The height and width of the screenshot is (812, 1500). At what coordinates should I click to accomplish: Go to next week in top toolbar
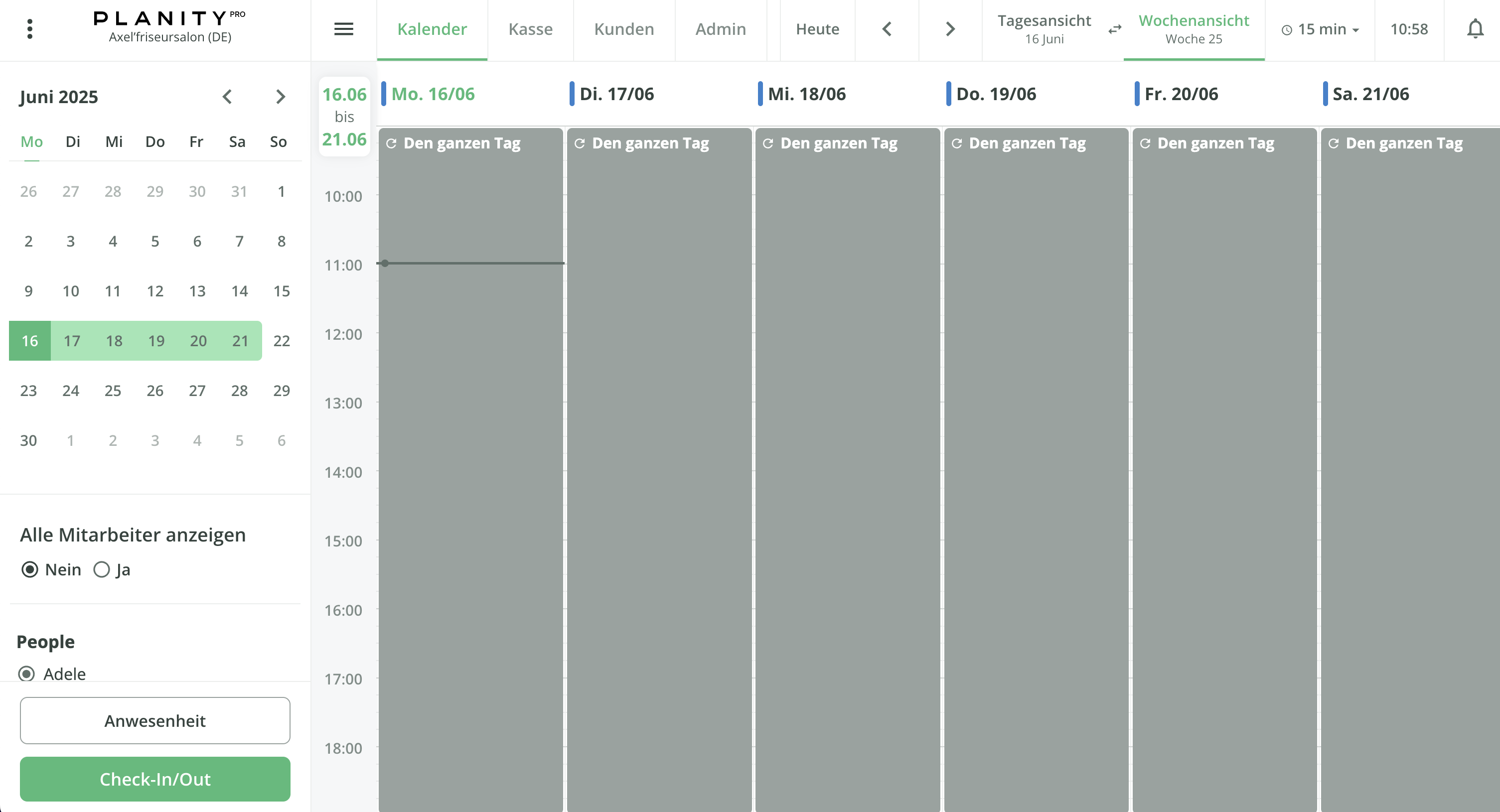click(x=950, y=29)
